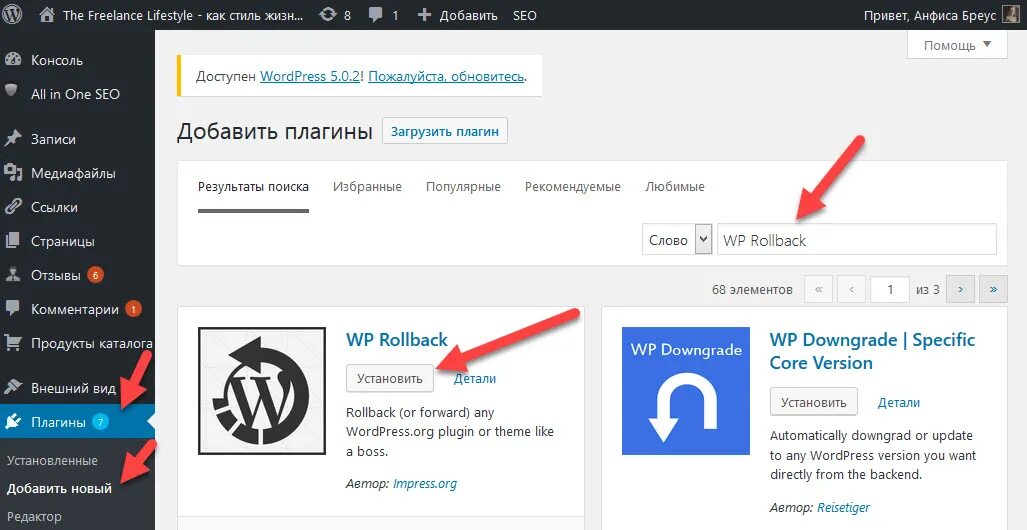Open Медиафайлы in the sidebar
This screenshot has height=530, width=1027.
pyautogui.click(x=73, y=173)
